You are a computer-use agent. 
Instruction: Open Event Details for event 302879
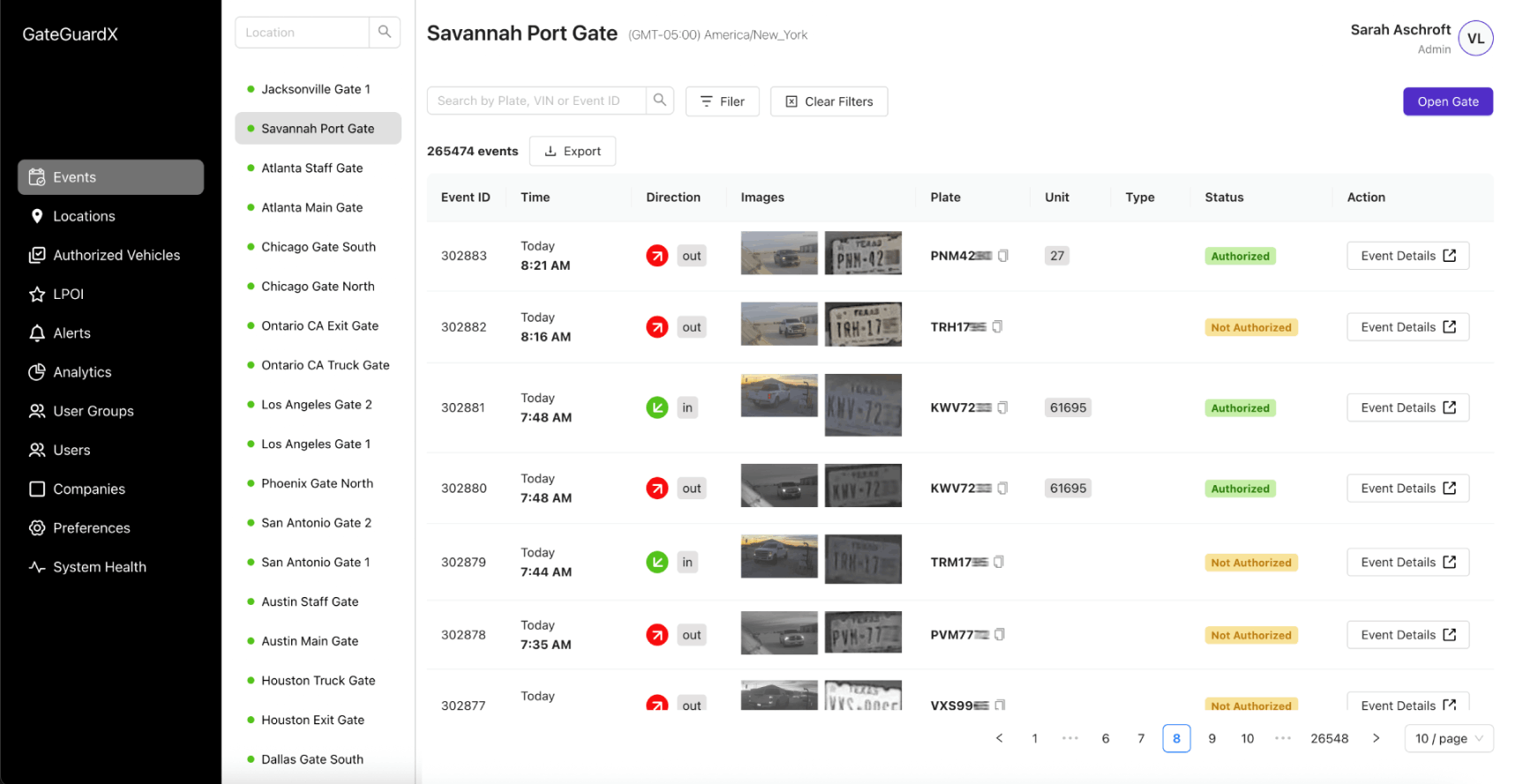click(x=1407, y=562)
